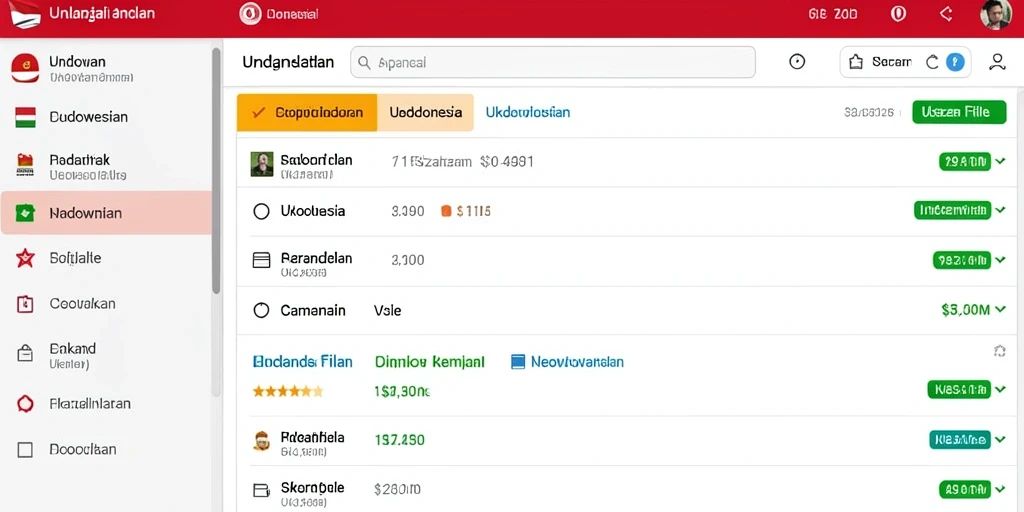Click the person icon right of Secam button
The height and width of the screenshot is (512, 1024).
[997, 62]
